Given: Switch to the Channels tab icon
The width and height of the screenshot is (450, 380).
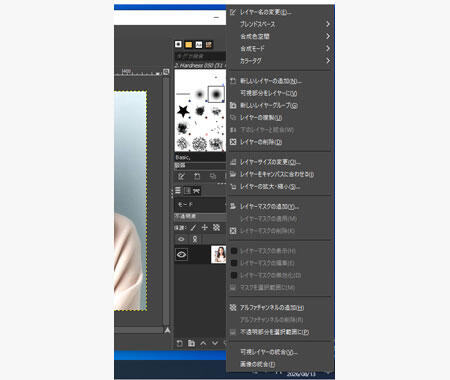Looking at the screenshot, I should 187,190.
